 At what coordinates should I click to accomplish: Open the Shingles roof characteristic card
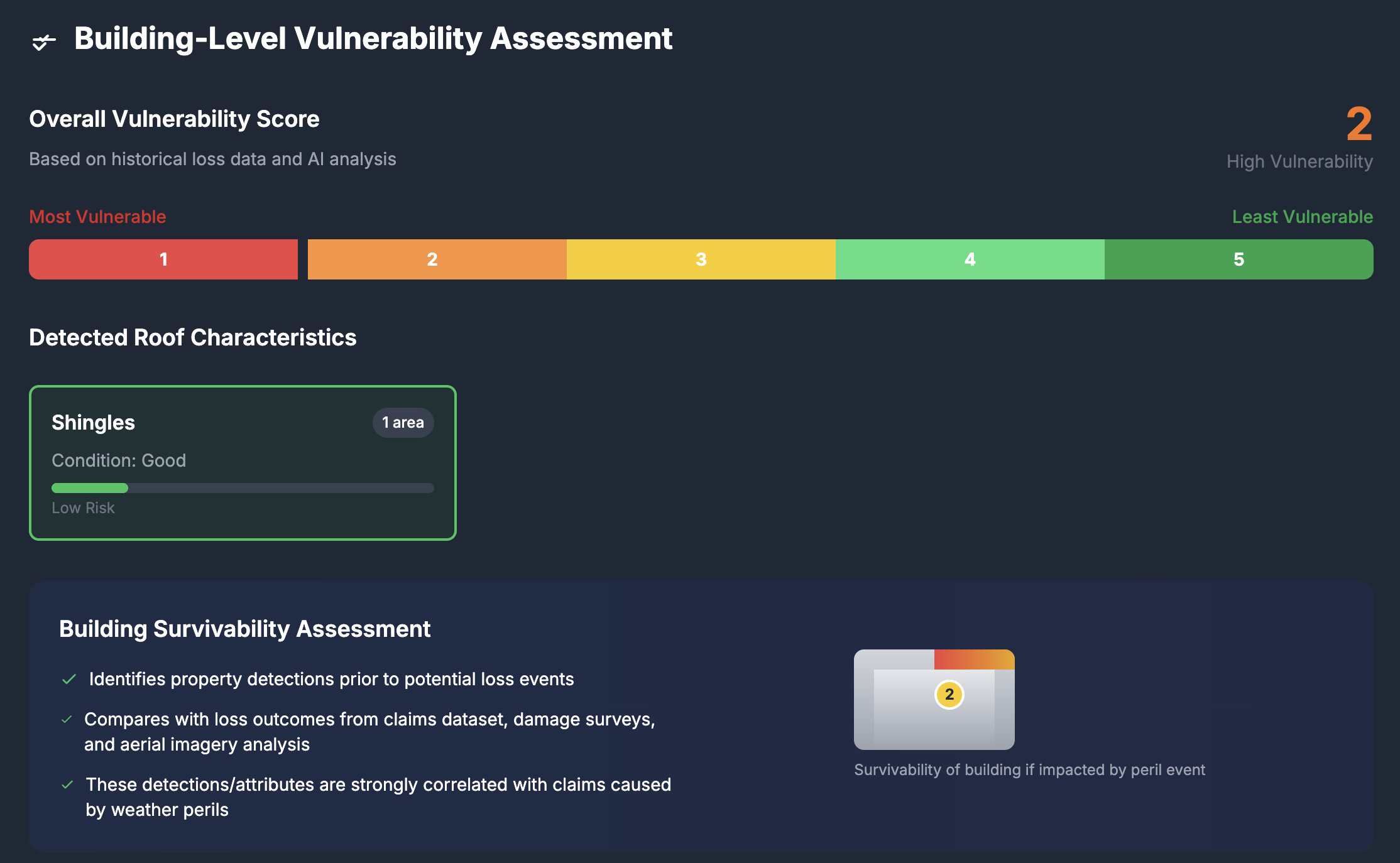[x=243, y=463]
